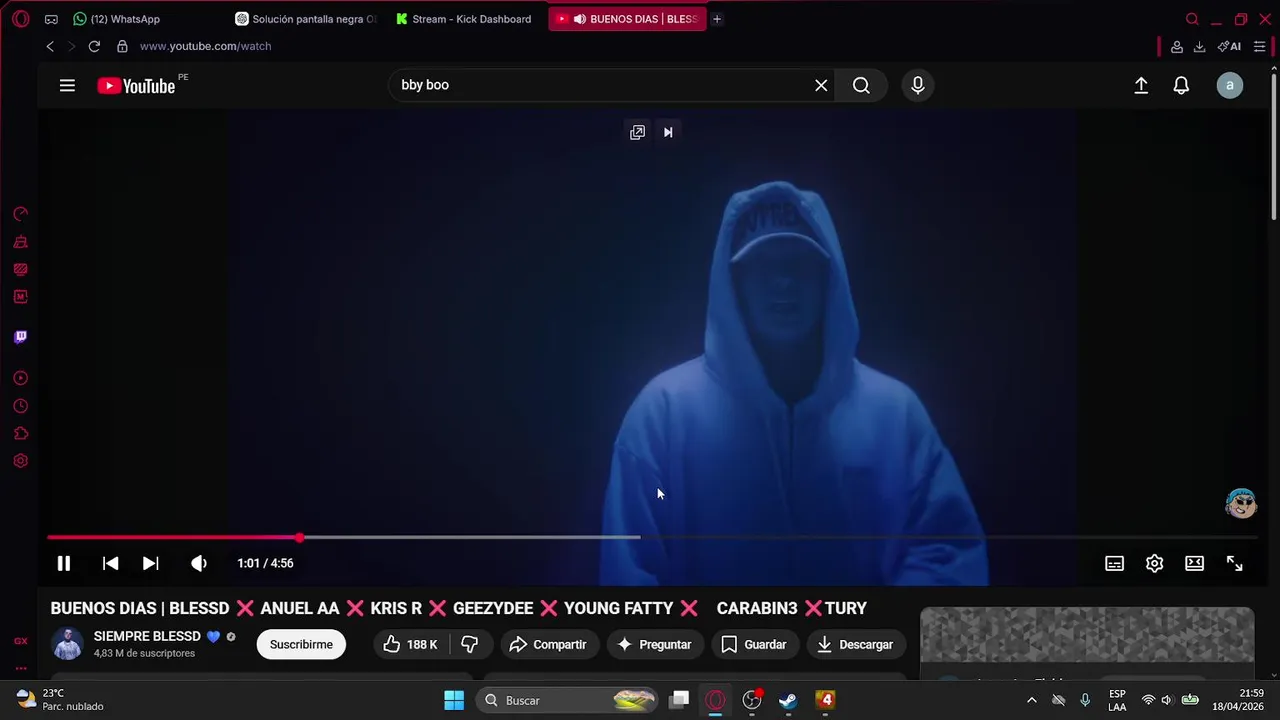1280x720 pixels.
Task: Open browser tab search magnifier
Action: [1192, 19]
